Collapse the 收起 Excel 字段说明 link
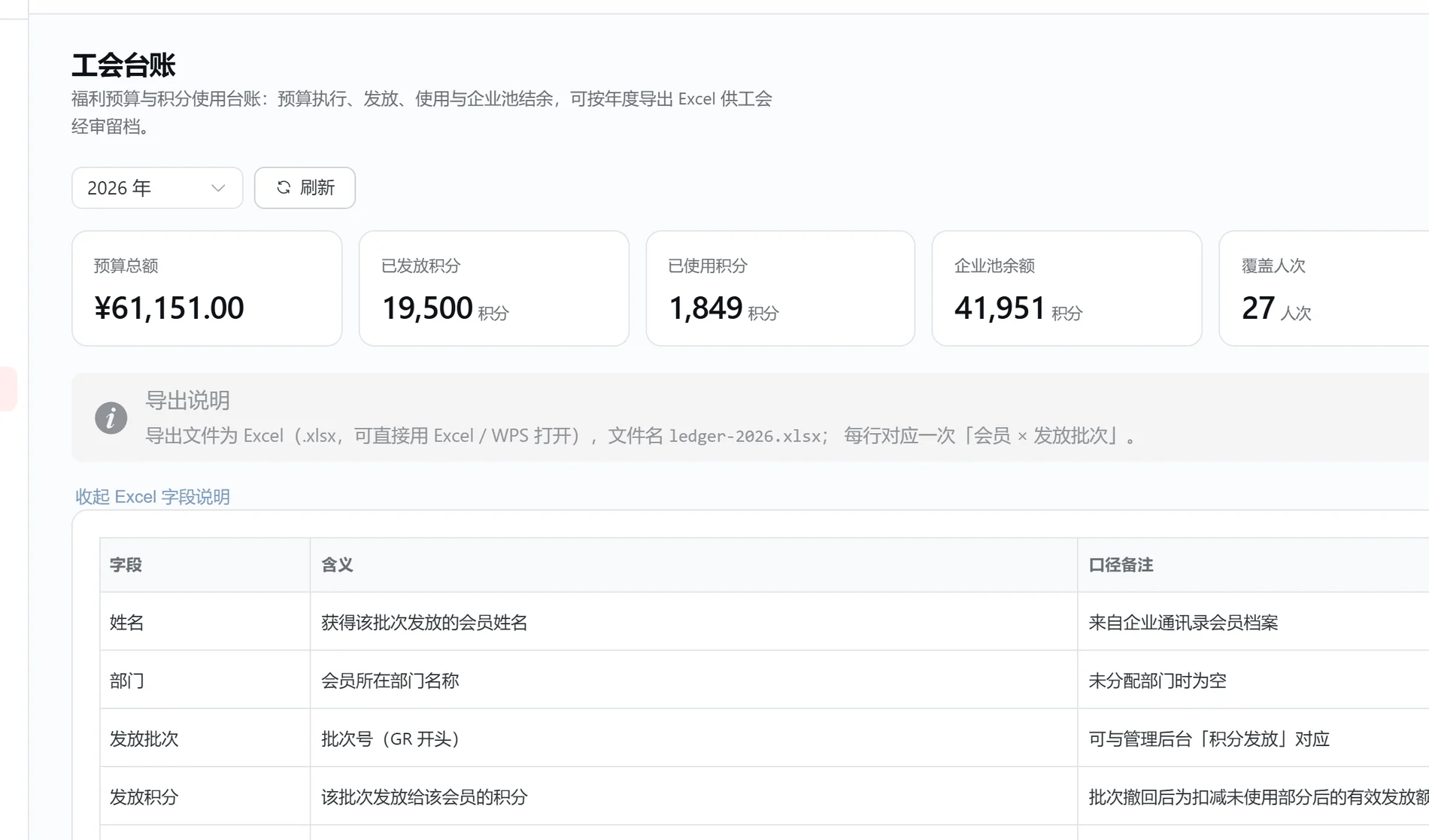 pos(153,496)
